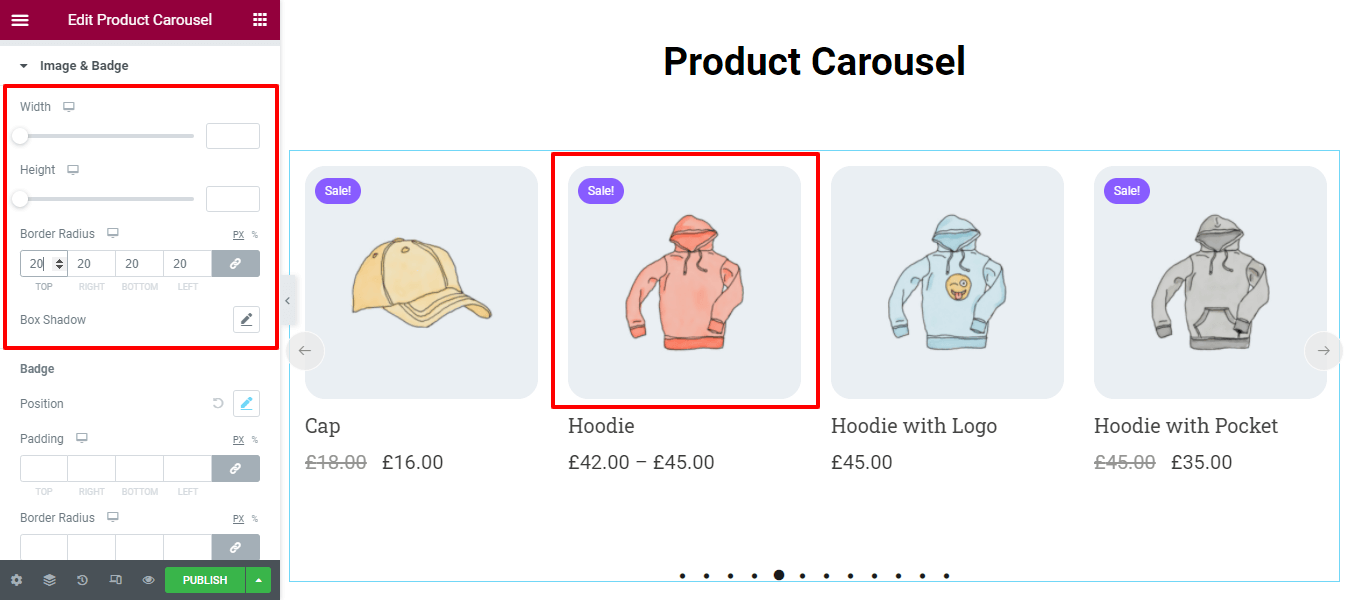
Task: Collapse the Image & Badge section
Action: pos(24,66)
